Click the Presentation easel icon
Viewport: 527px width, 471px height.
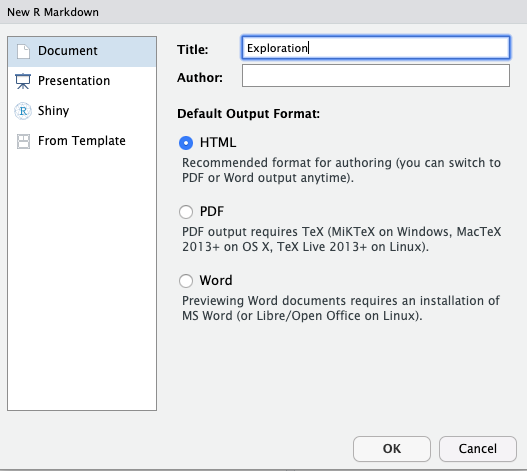pyautogui.click(x=23, y=81)
